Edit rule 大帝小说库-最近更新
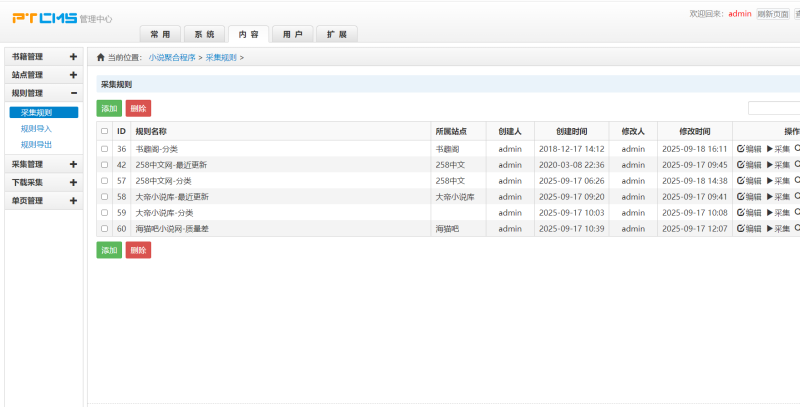 click(x=749, y=196)
